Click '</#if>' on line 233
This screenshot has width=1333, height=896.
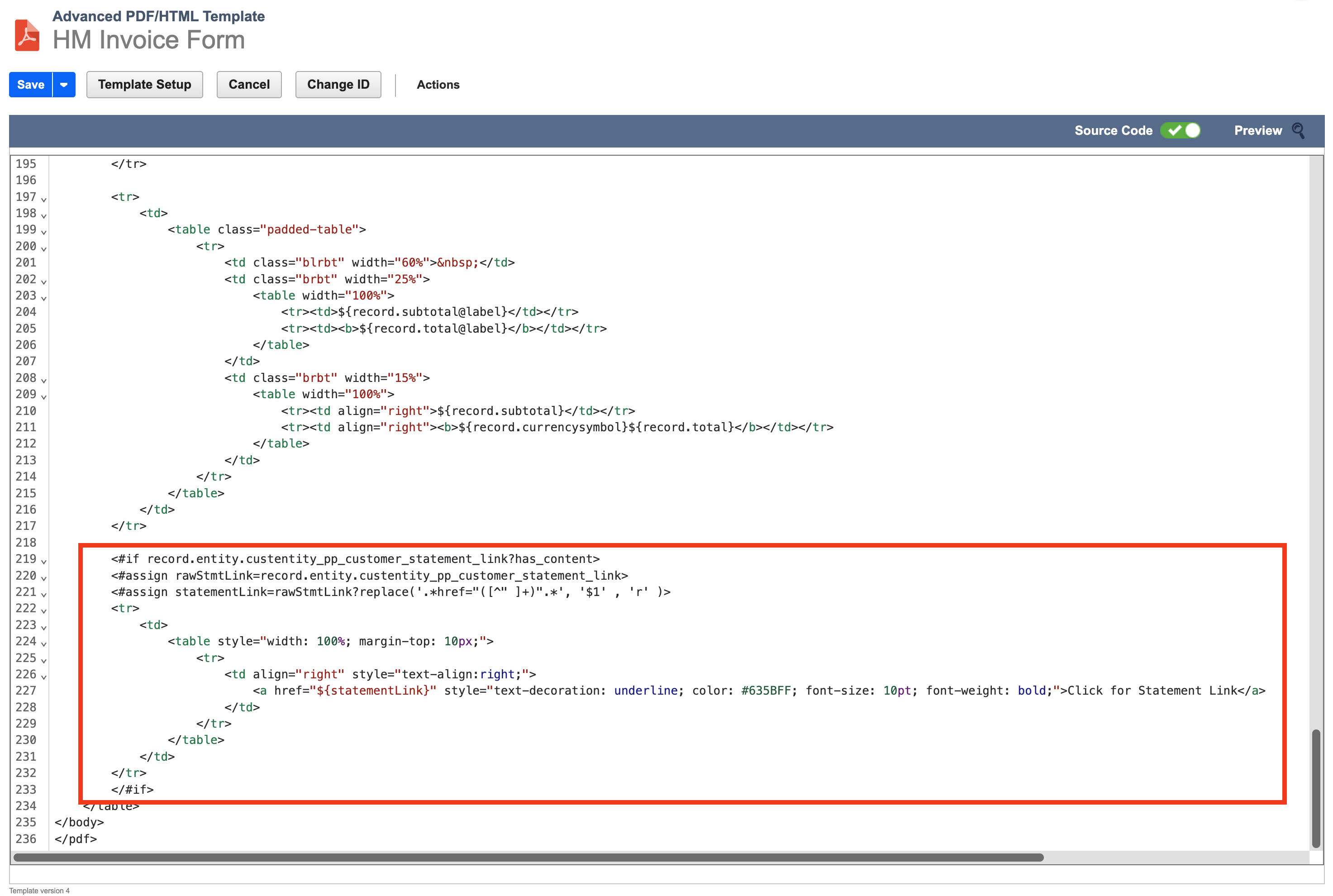tap(133, 790)
